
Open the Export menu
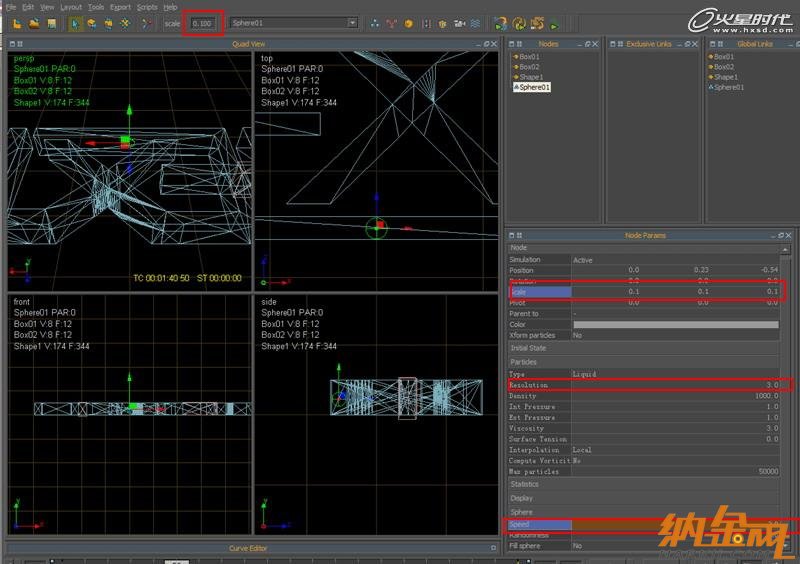click(120, 7)
